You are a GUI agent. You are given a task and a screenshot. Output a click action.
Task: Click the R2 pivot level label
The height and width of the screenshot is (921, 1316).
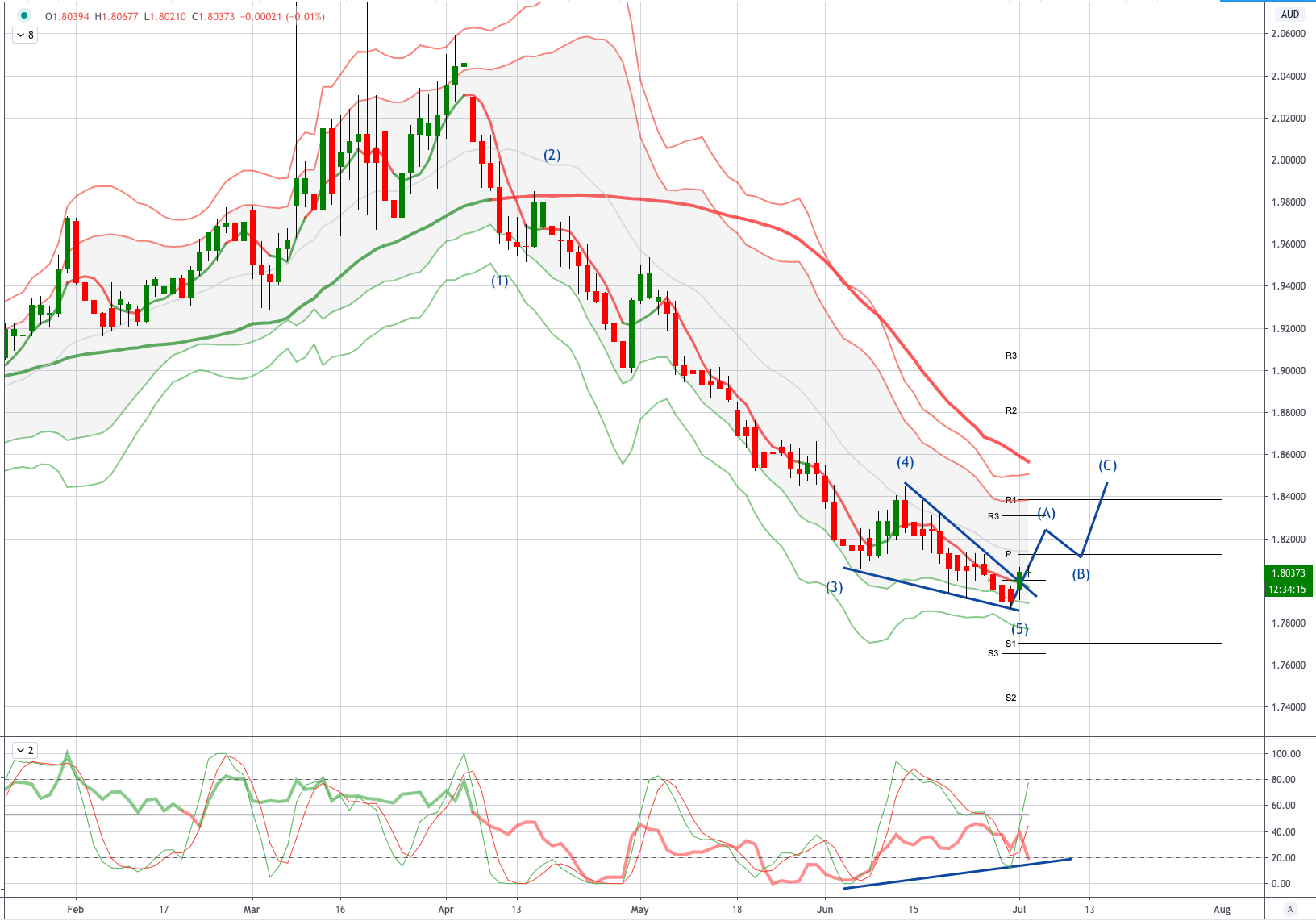pos(1011,410)
